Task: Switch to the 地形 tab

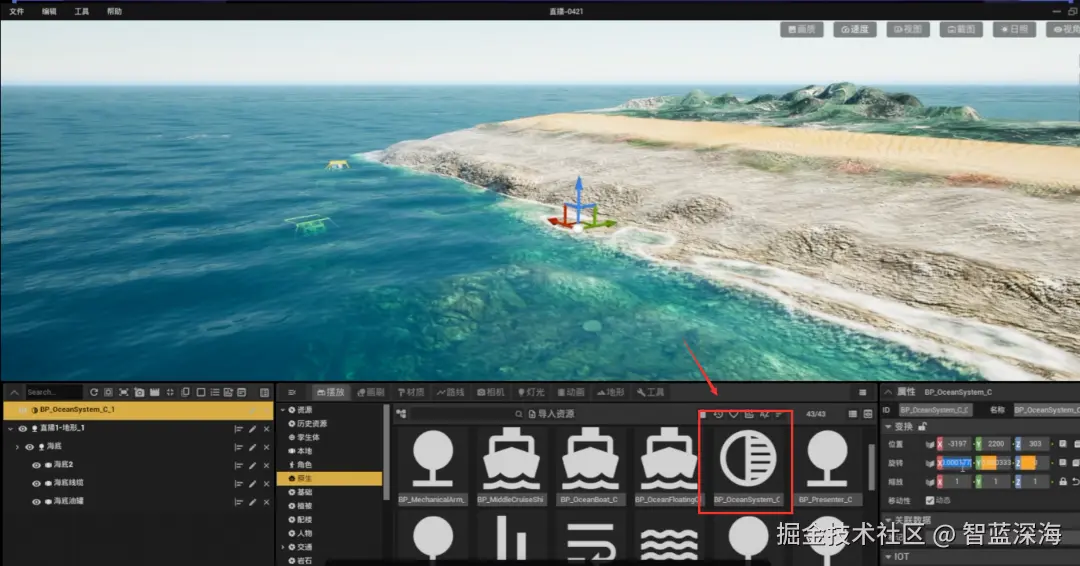Action: click(610, 392)
